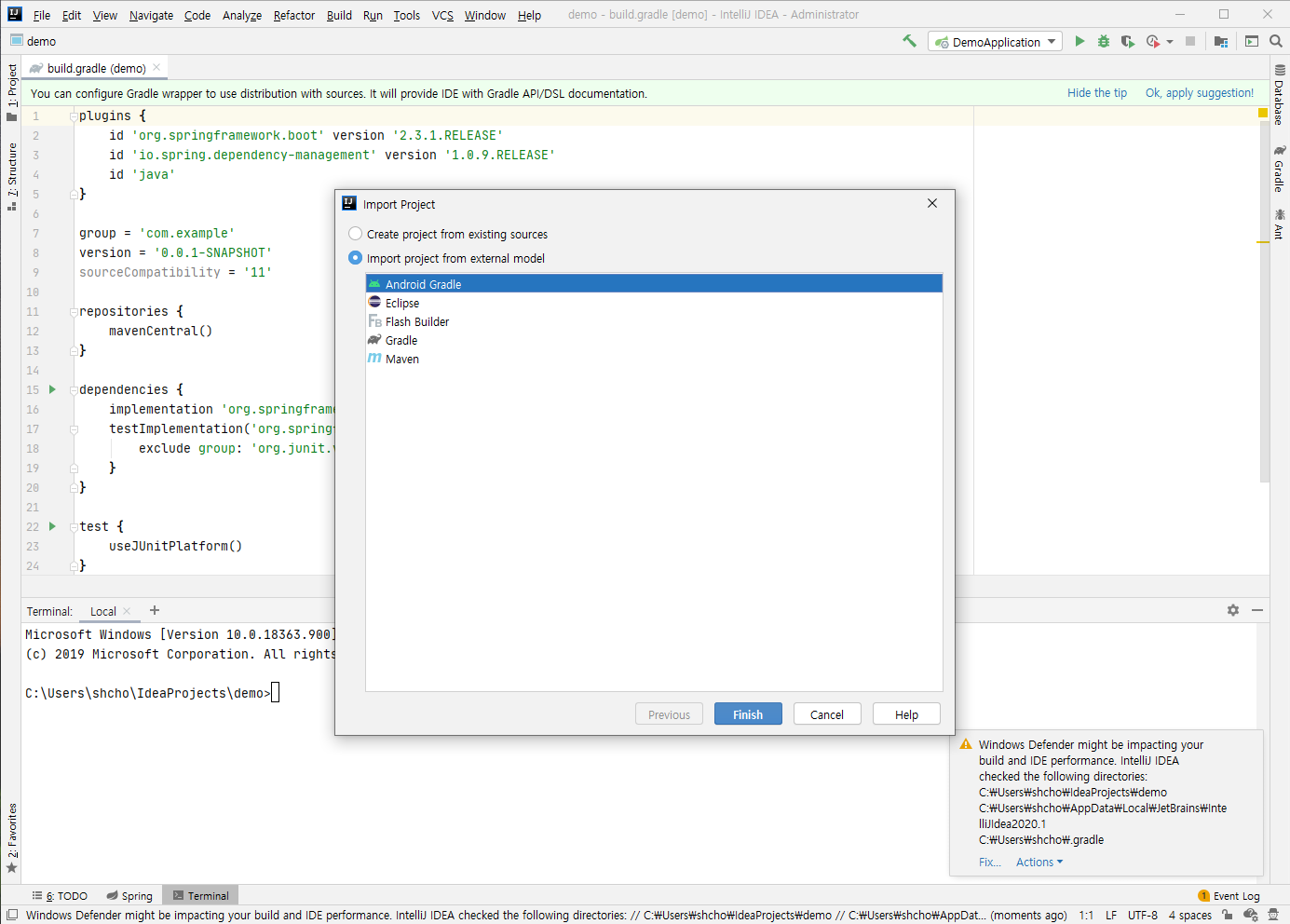Open the Event Log
1290x924 pixels.
click(1229, 896)
